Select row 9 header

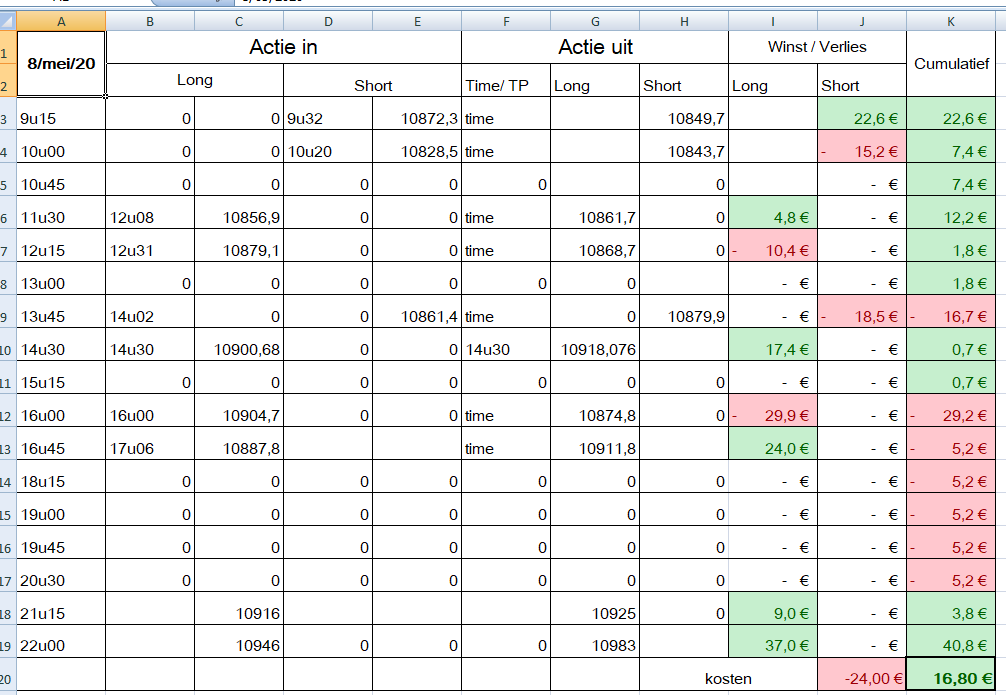tap(8, 316)
